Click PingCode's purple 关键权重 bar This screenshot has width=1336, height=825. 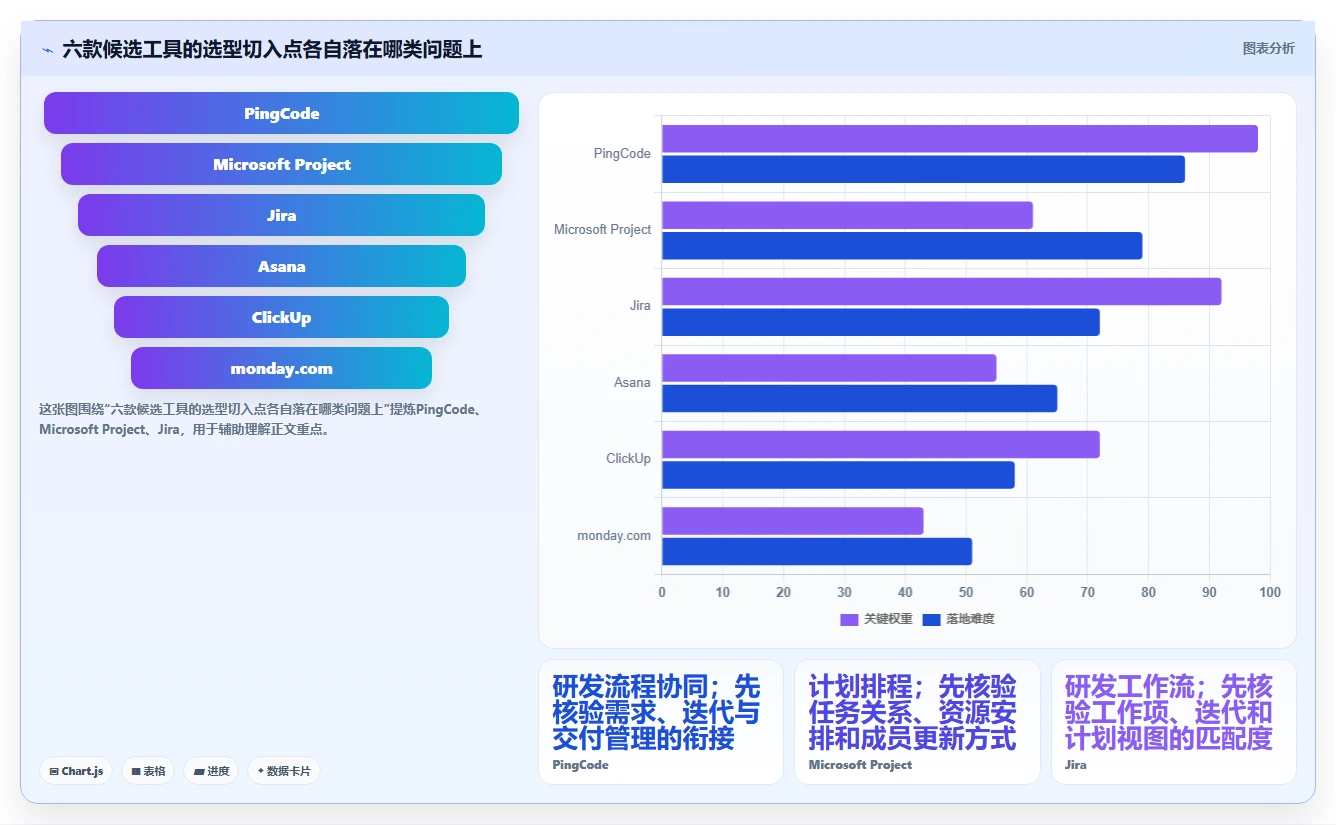pyautogui.click(x=960, y=139)
